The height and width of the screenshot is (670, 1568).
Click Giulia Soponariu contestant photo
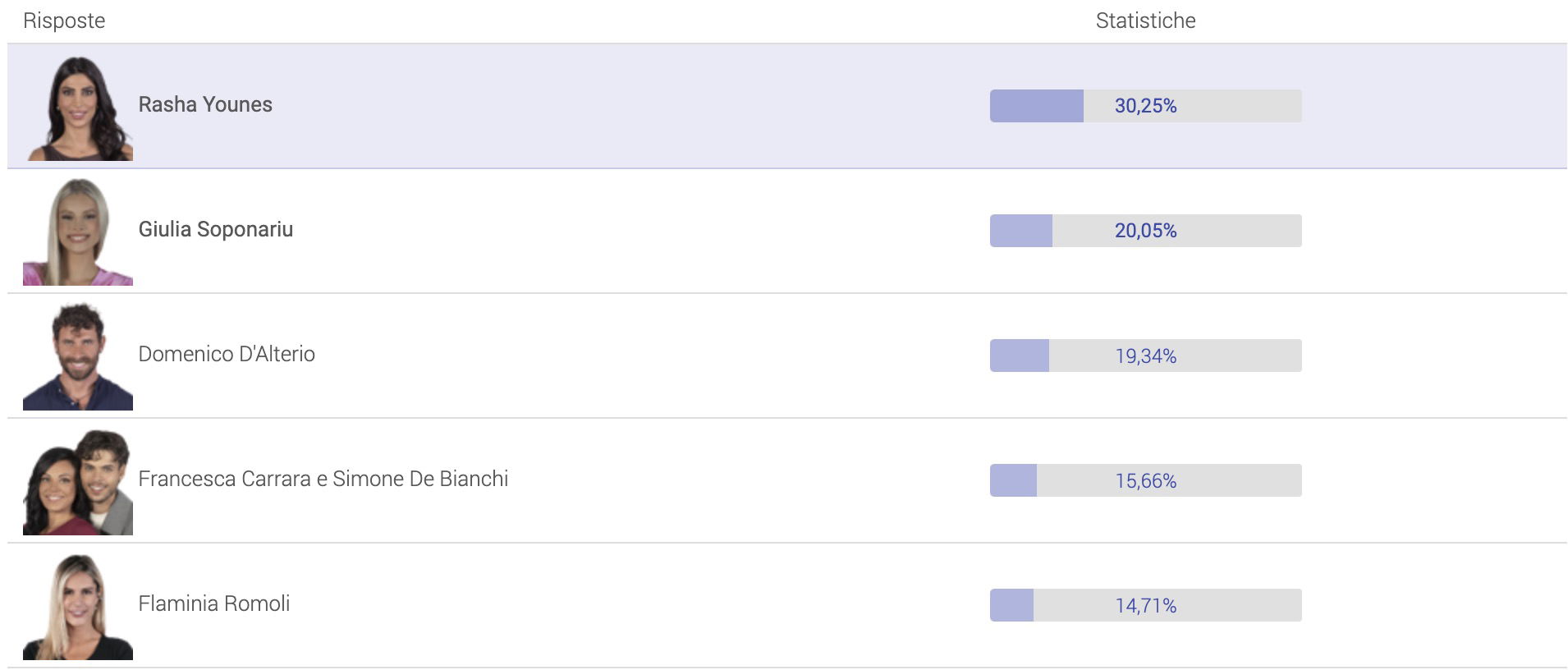coord(78,232)
